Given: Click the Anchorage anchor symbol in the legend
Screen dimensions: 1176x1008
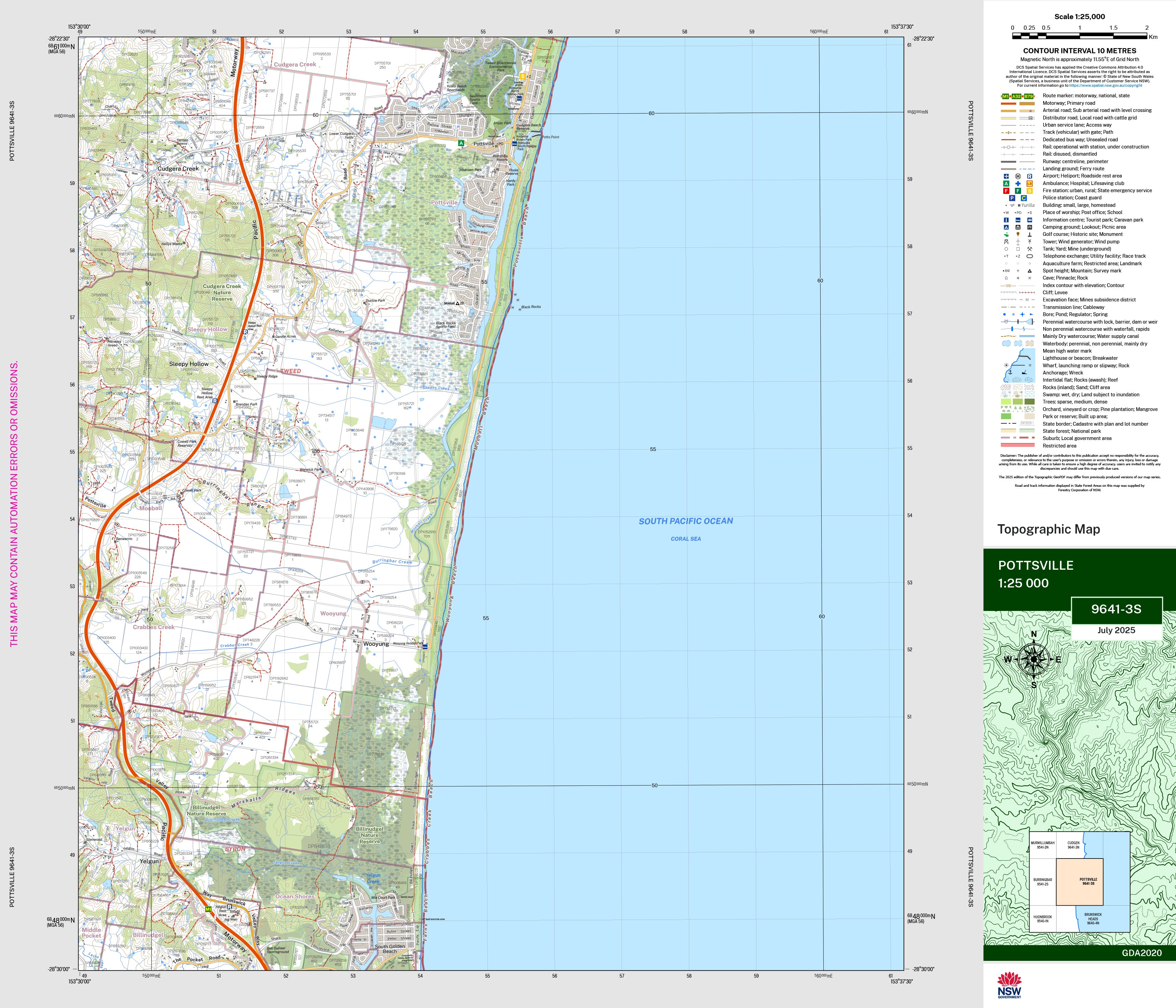Looking at the screenshot, I should (1010, 372).
